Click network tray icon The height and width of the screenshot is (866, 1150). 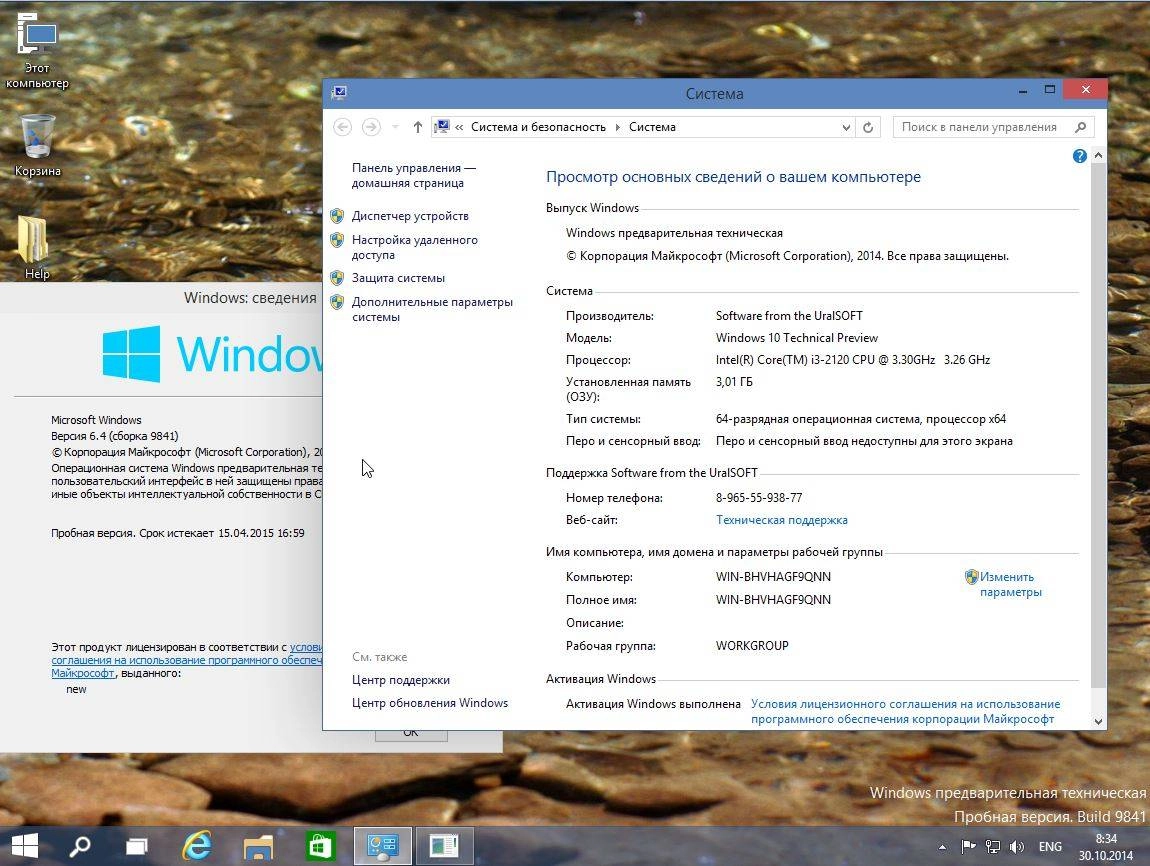(x=992, y=847)
